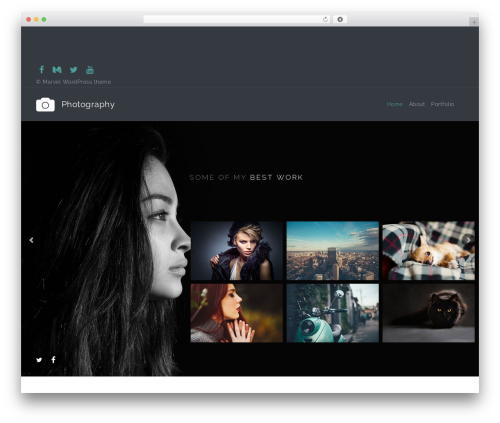Screen dimensions: 500x423
Task: Open the About menu item
Action: 417,104
